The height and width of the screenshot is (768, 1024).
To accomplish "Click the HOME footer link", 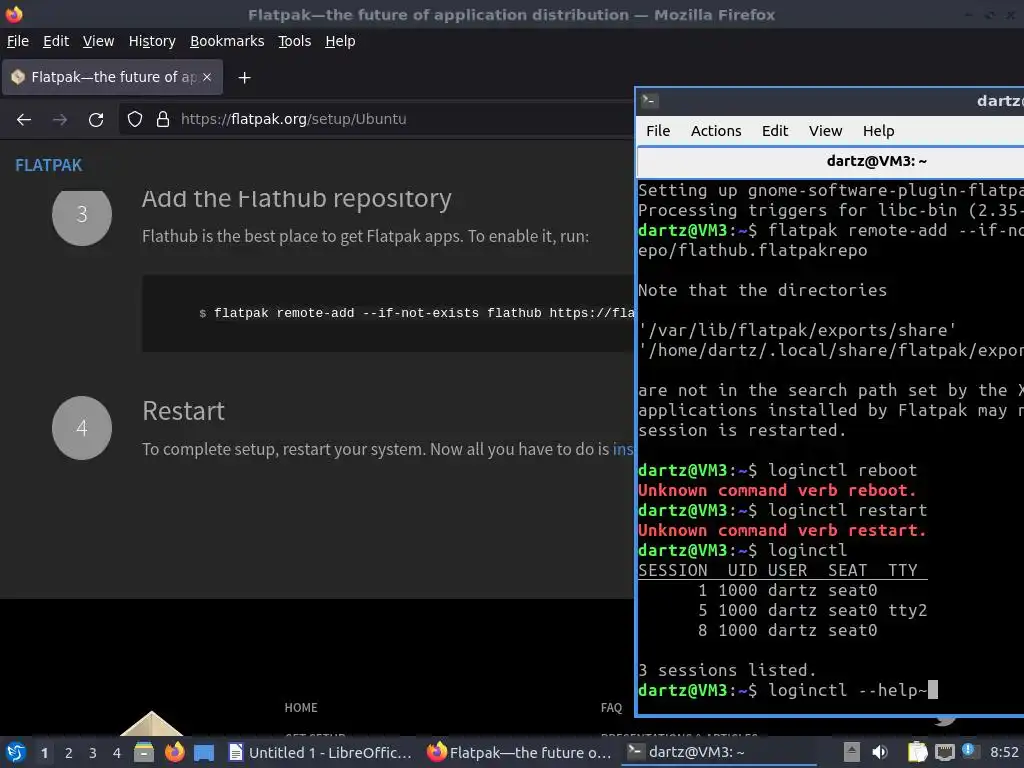I will 301,708.
